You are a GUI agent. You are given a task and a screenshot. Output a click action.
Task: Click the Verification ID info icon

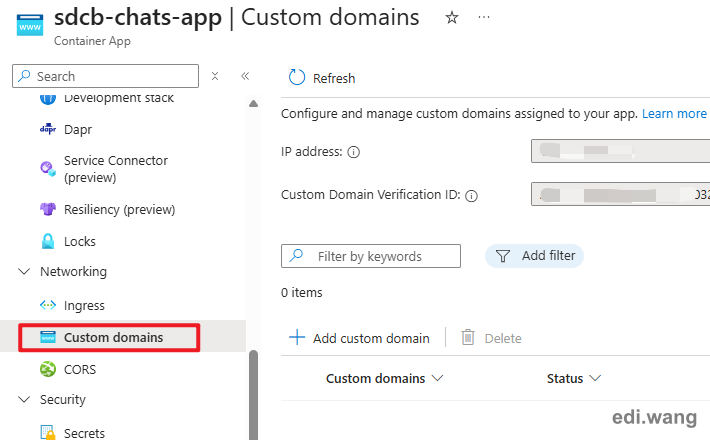pyautogui.click(x=471, y=196)
